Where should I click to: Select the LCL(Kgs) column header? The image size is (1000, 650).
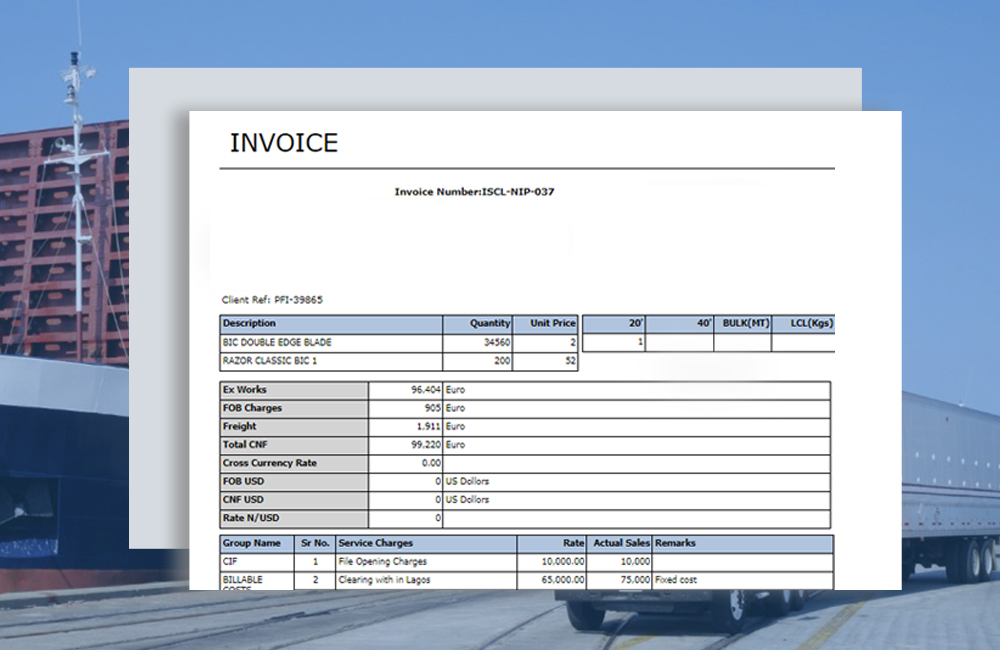tap(804, 323)
